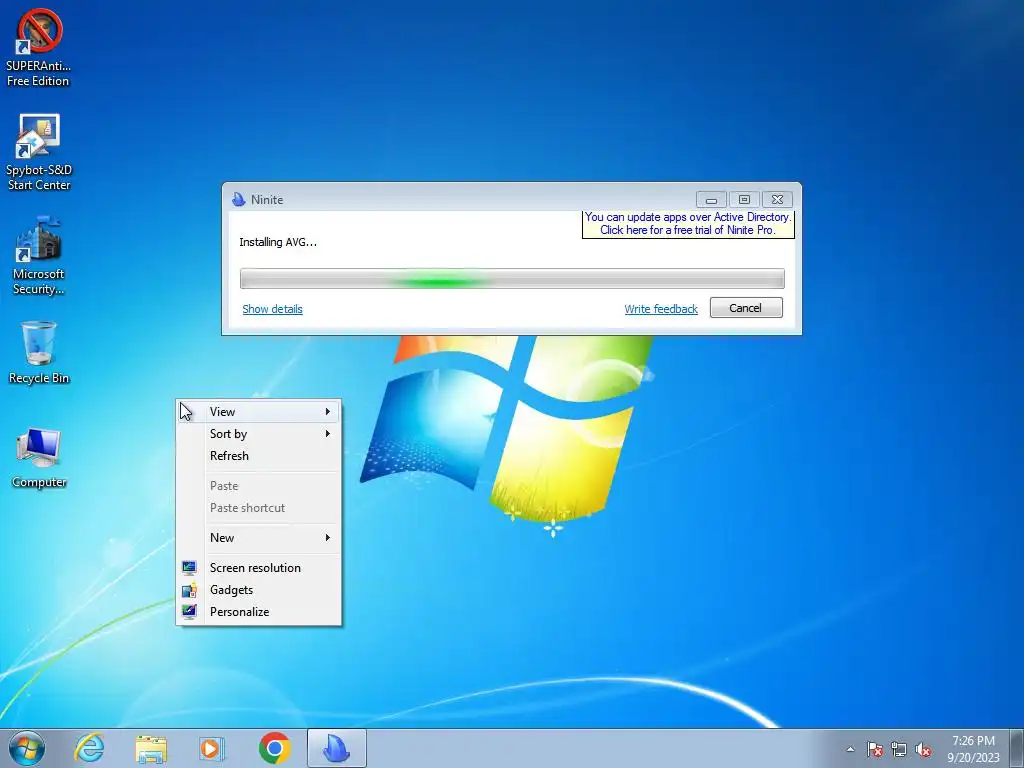Switch to the Ninite taskbar button
Image resolution: width=1024 pixels, height=768 pixels.
tap(336, 748)
